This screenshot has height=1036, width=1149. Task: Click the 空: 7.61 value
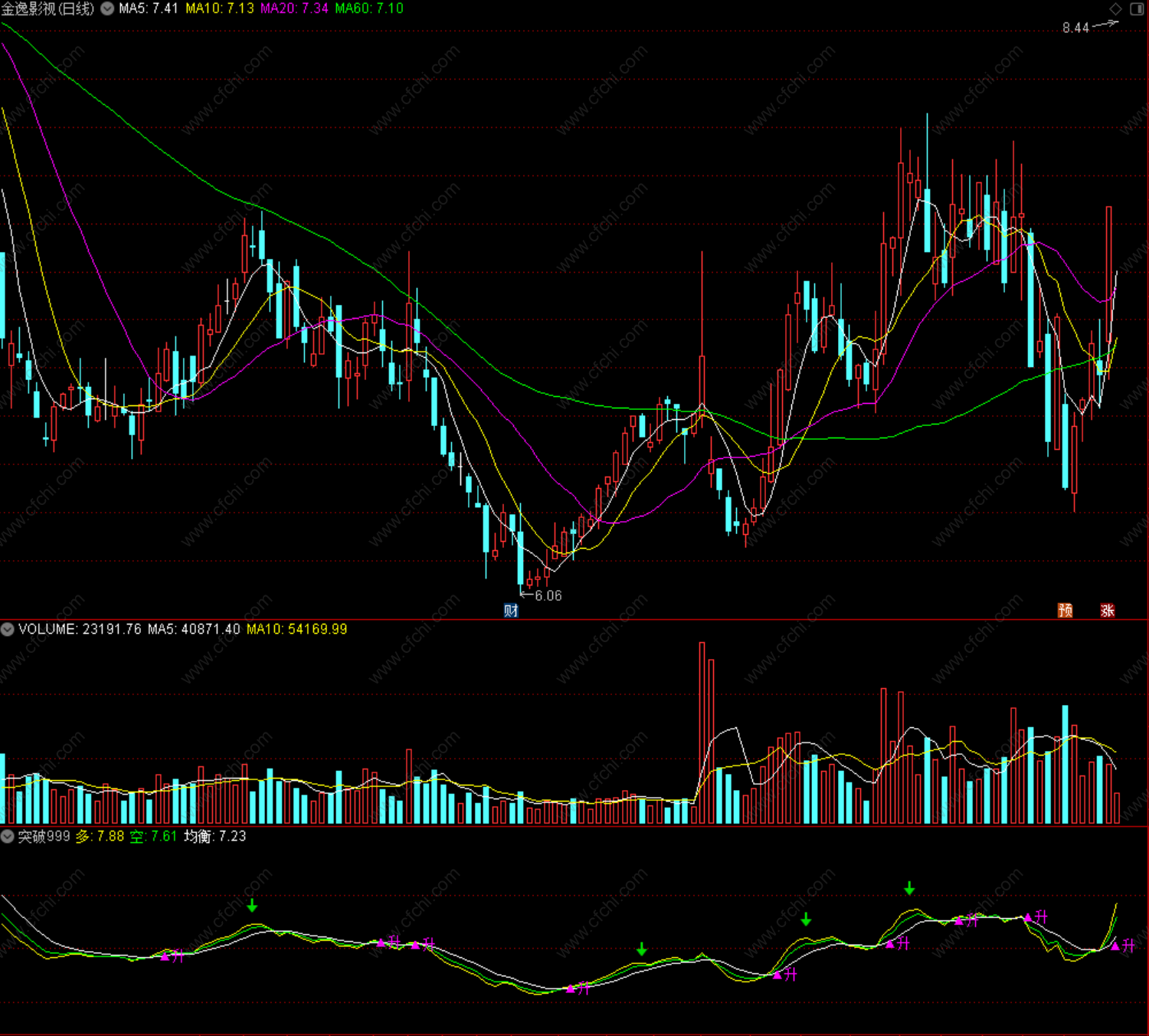point(153,836)
